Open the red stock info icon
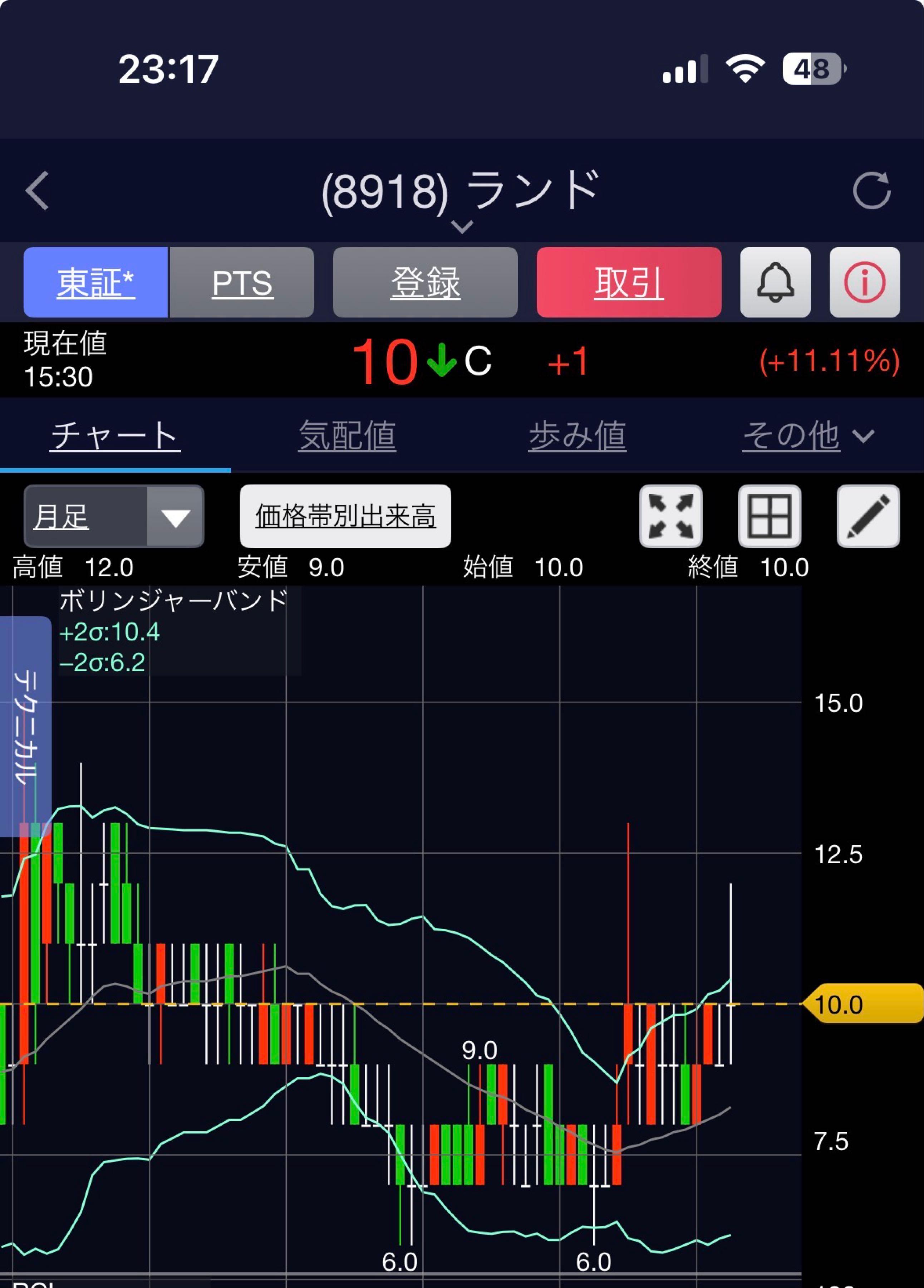 click(x=864, y=282)
